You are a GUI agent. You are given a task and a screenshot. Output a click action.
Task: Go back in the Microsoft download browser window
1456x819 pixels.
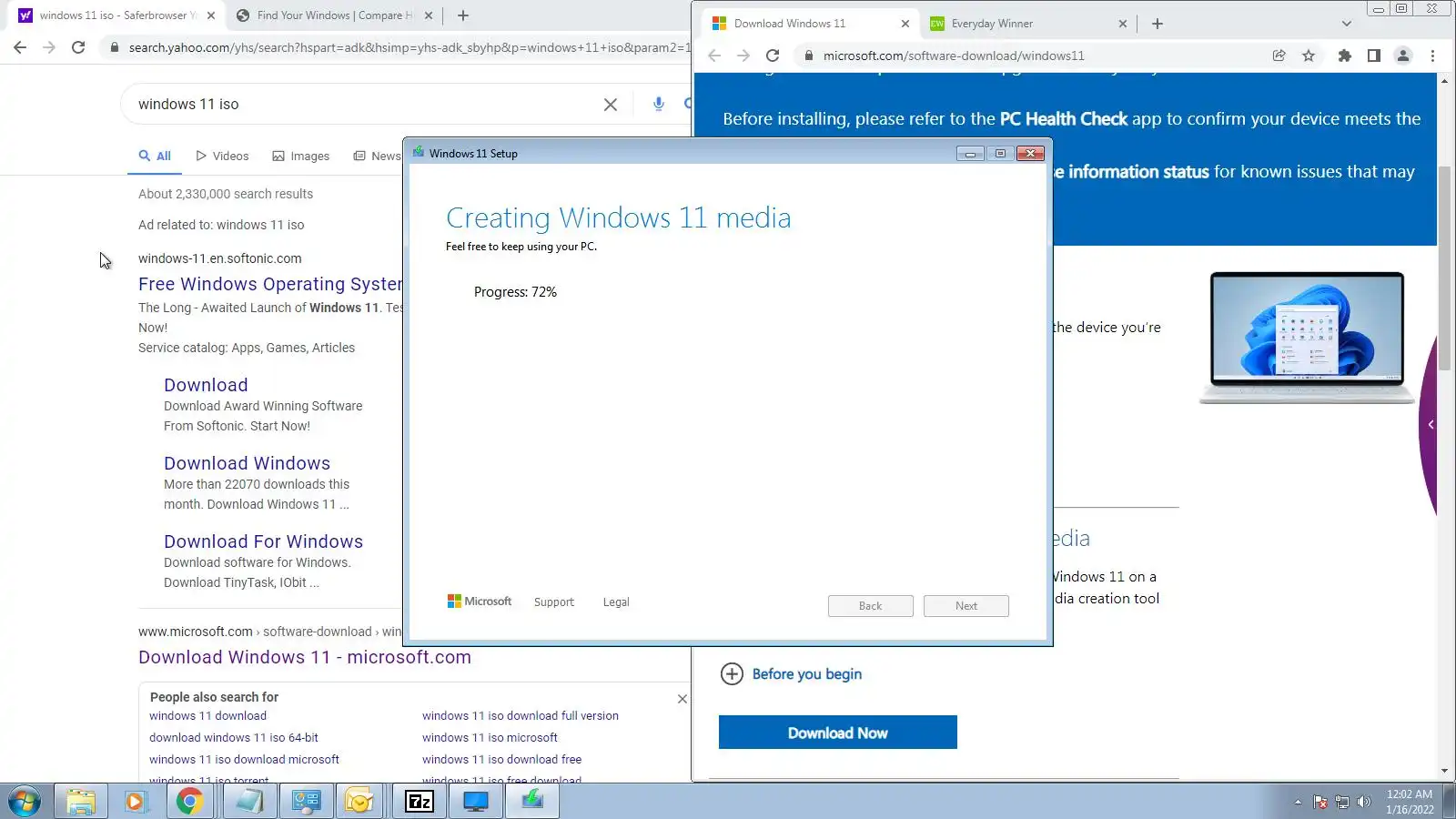point(714,56)
